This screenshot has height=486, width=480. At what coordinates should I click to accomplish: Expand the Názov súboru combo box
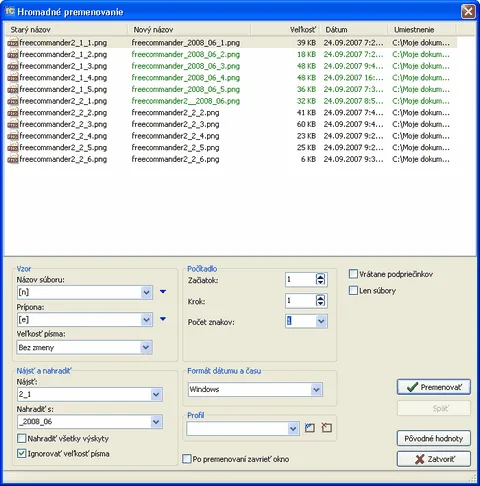(x=146, y=292)
